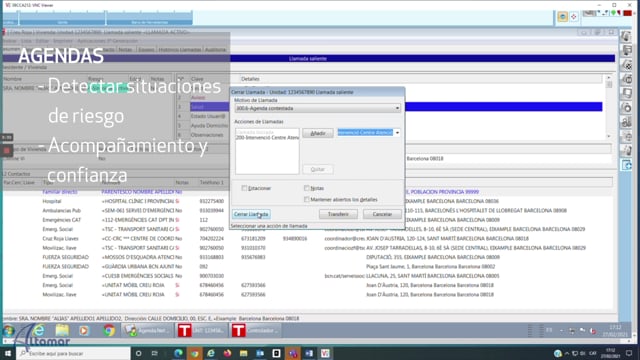Click the Cerrar Llamada button
Image resolution: width=640 pixels, height=360 pixels.
tap(251, 214)
